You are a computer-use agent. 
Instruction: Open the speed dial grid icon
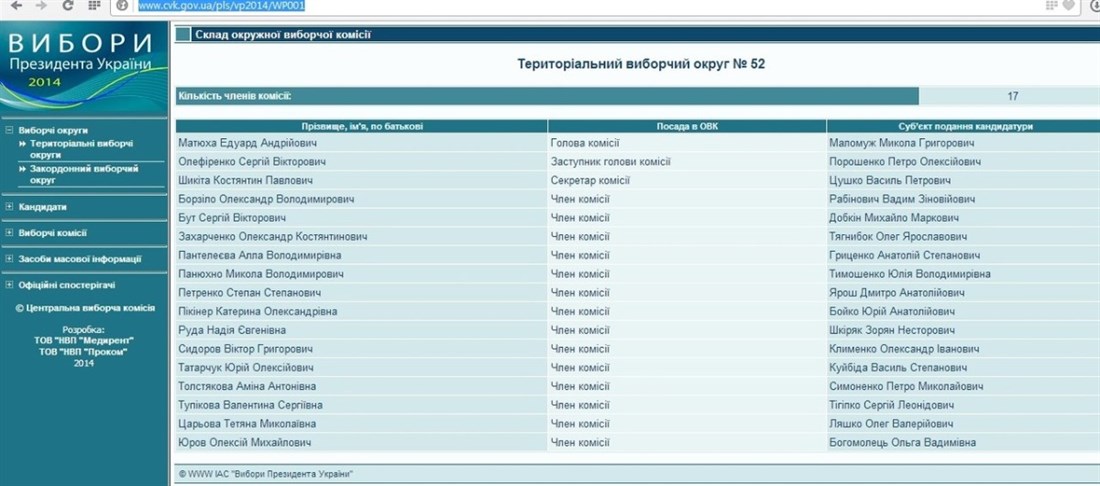pyautogui.click(x=93, y=6)
